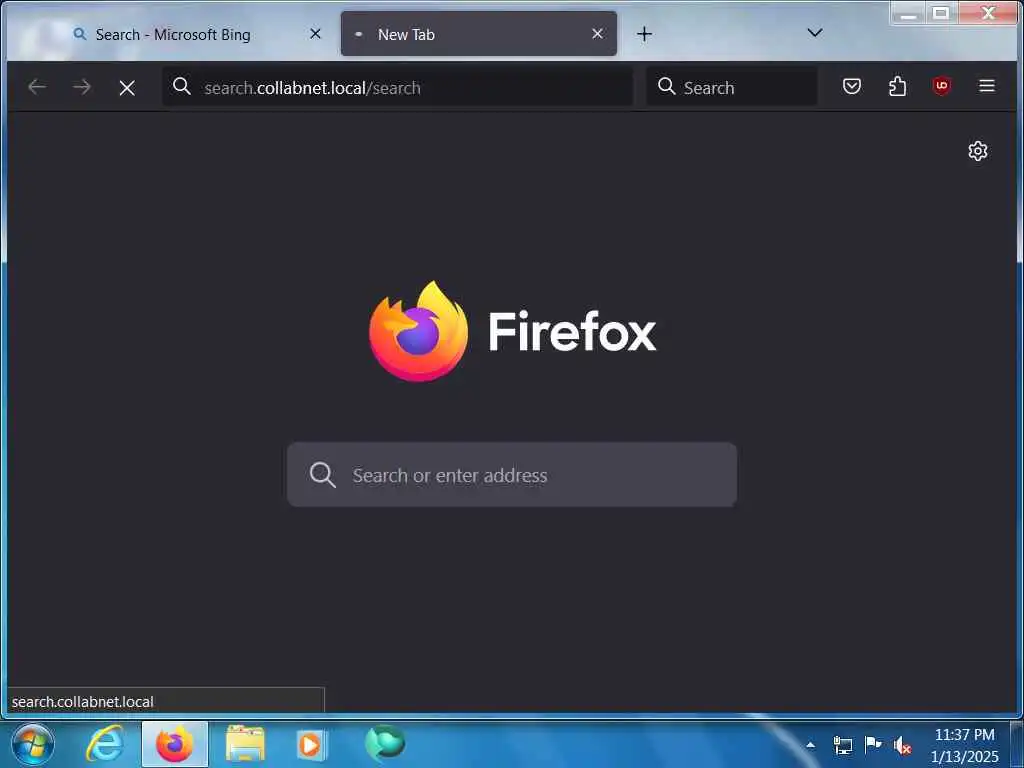
Task: Close the Search - Microsoft Bing tab
Action: pyautogui.click(x=315, y=34)
